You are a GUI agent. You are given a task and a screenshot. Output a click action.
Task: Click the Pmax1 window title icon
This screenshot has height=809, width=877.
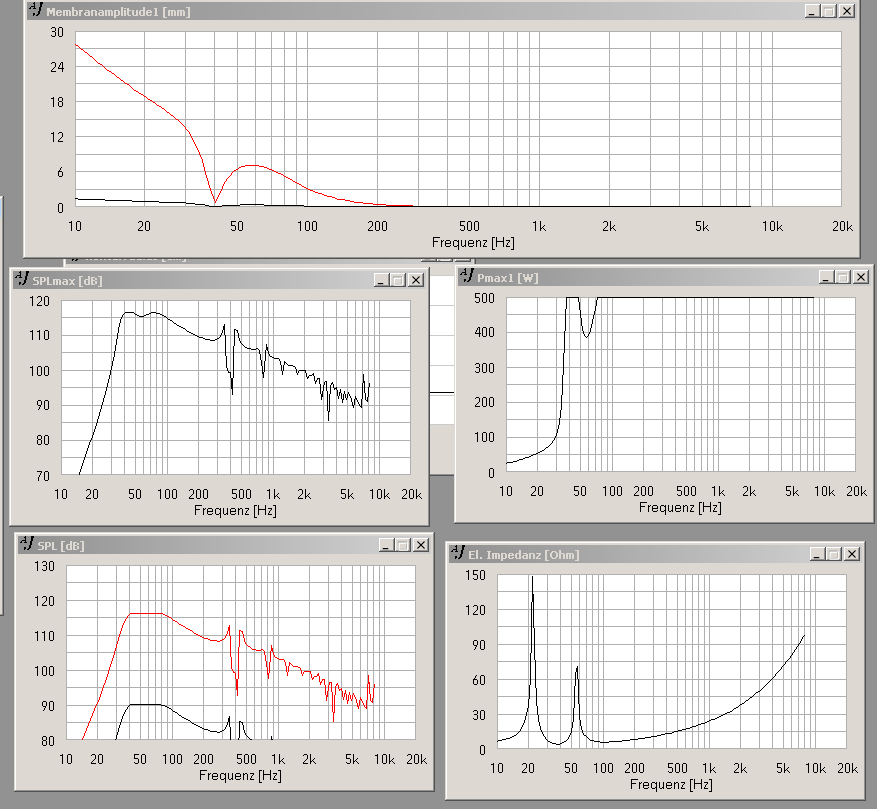466,276
